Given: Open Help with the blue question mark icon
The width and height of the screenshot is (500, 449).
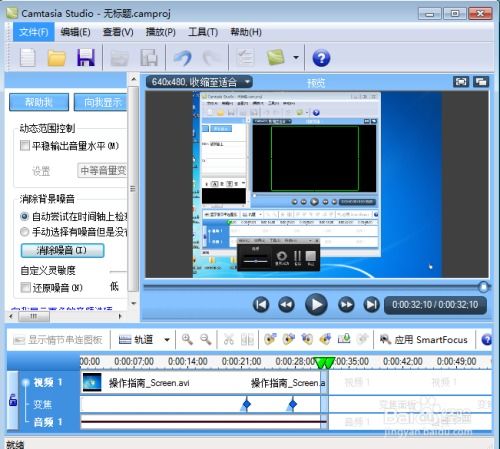Looking at the screenshot, I should coord(321,58).
